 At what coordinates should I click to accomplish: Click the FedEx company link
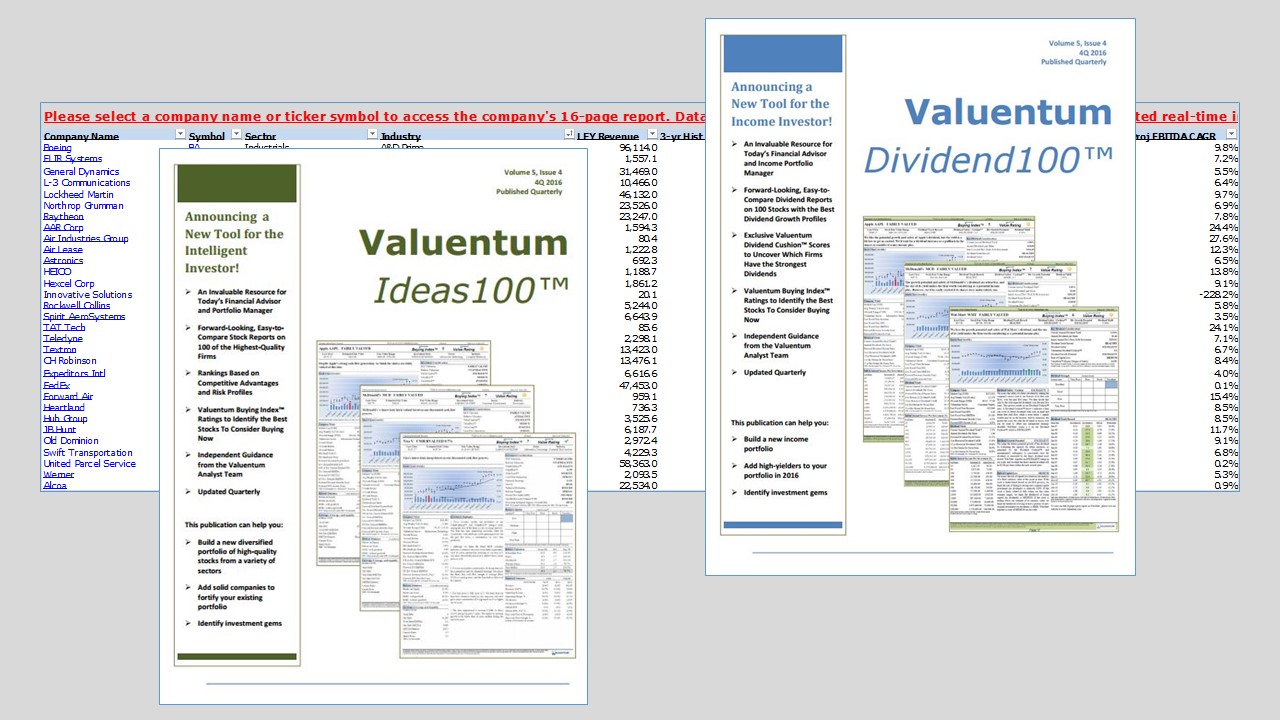click(56, 384)
